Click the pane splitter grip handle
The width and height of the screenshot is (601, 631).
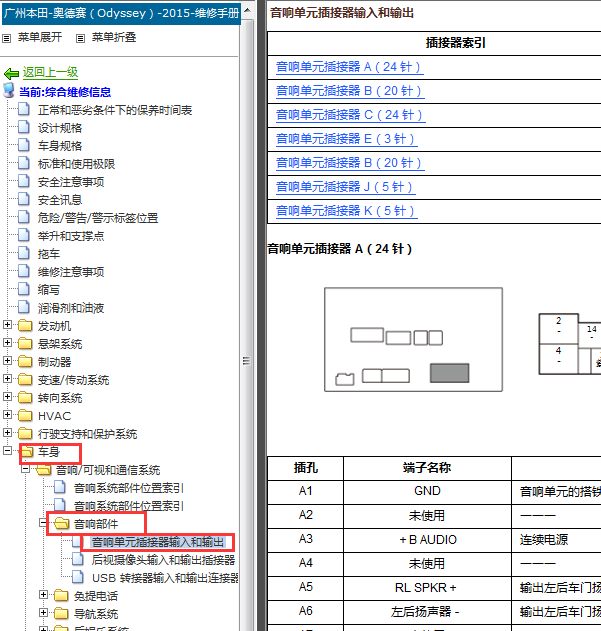[246, 361]
